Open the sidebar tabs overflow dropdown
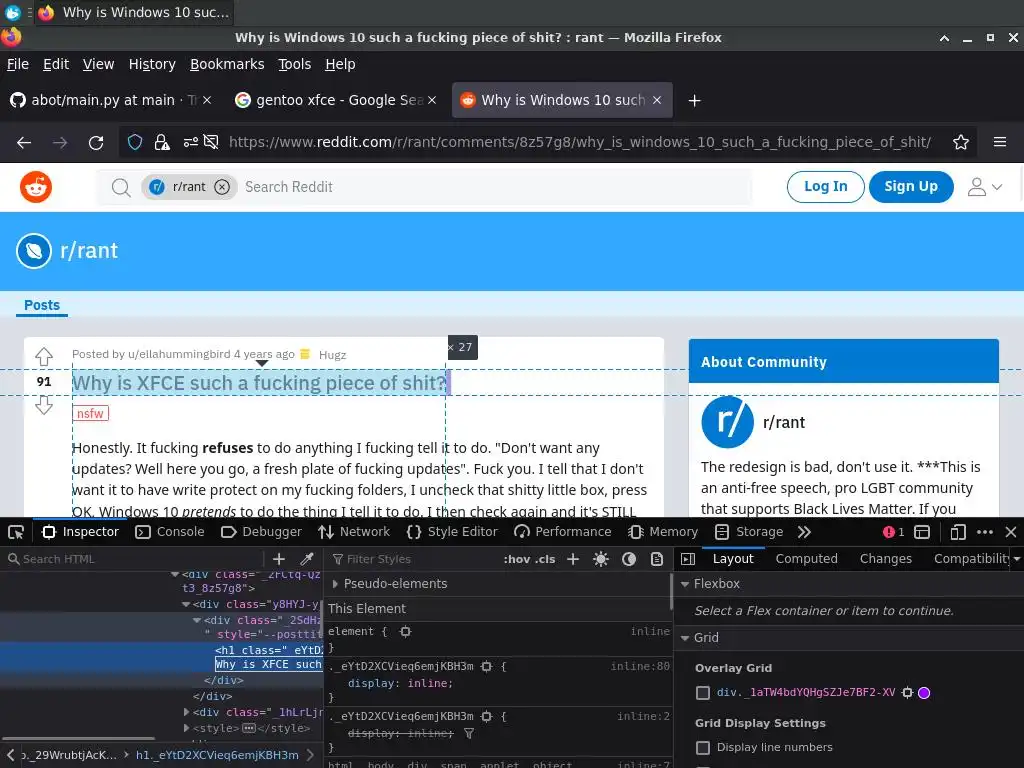 tap(1016, 559)
